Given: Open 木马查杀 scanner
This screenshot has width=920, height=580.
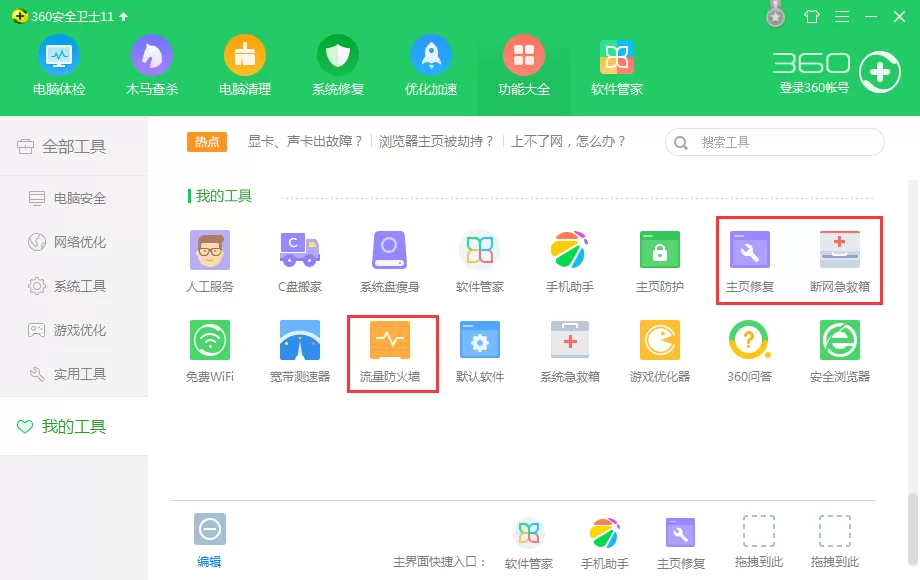Looking at the screenshot, I should point(151,66).
